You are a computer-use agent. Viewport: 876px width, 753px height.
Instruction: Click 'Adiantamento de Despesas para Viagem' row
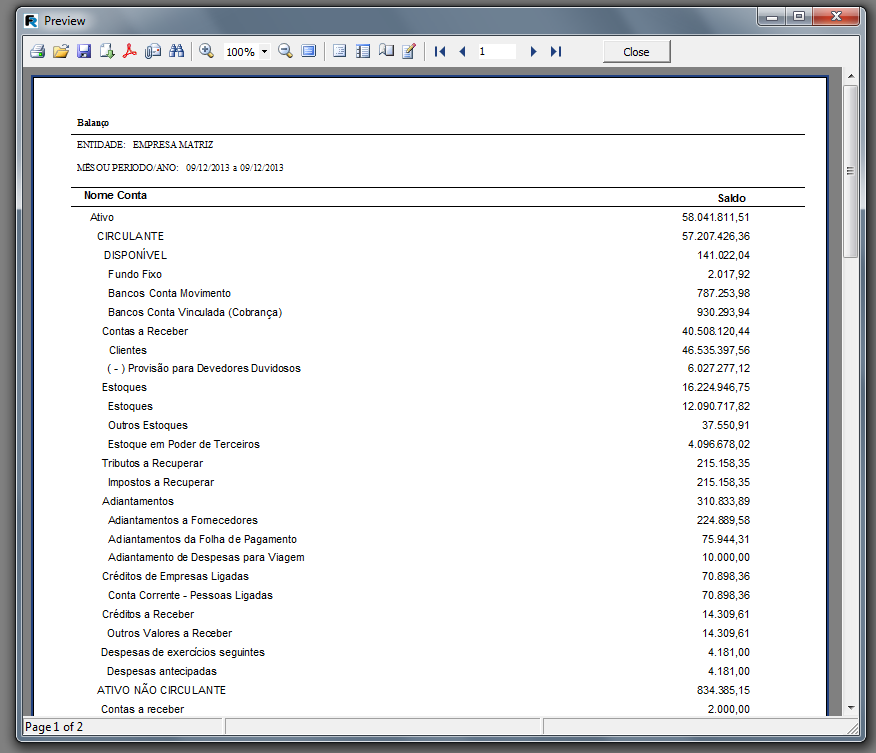(206, 557)
